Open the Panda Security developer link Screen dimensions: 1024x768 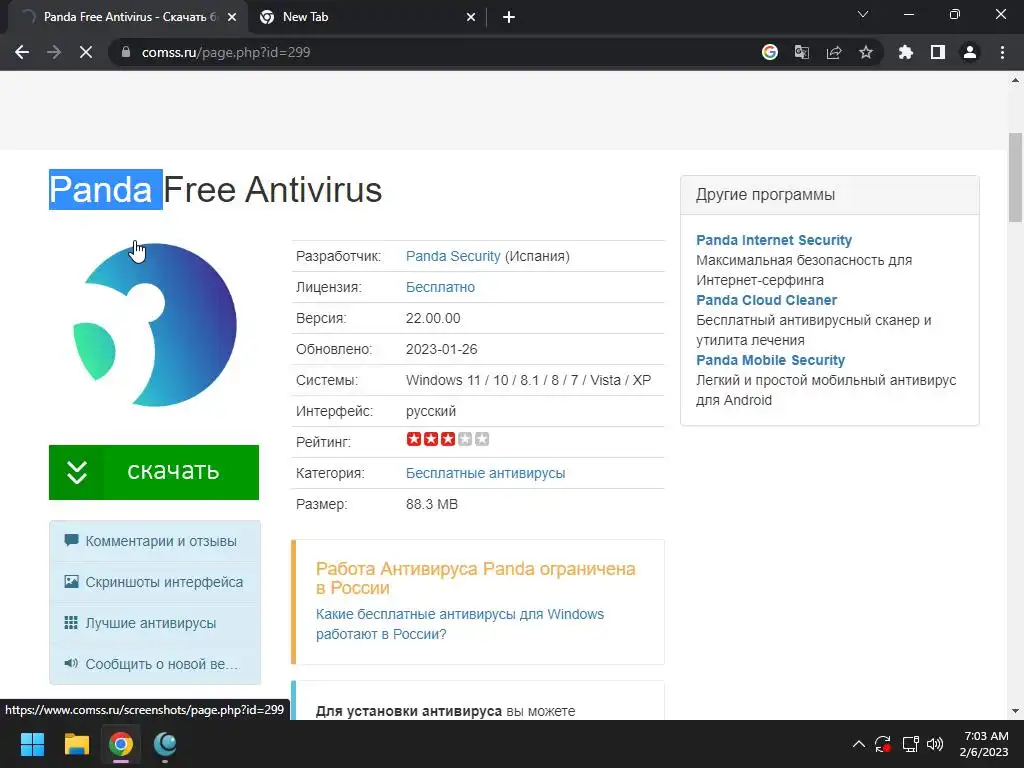(x=453, y=256)
